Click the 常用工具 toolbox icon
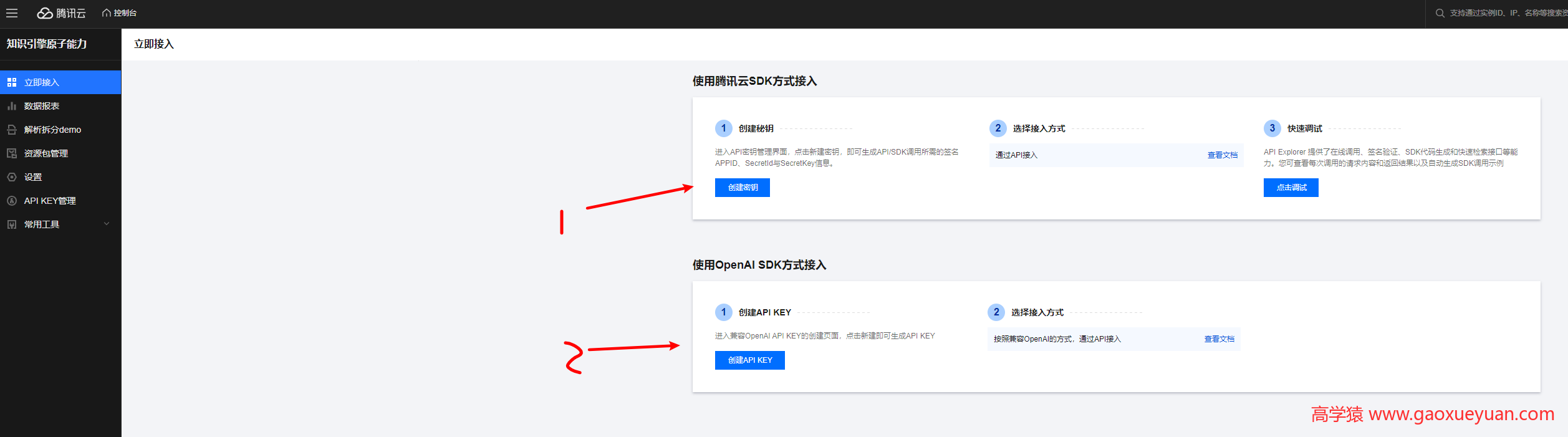Viewport: 1568px width, 437px height. tap(12, 224)
